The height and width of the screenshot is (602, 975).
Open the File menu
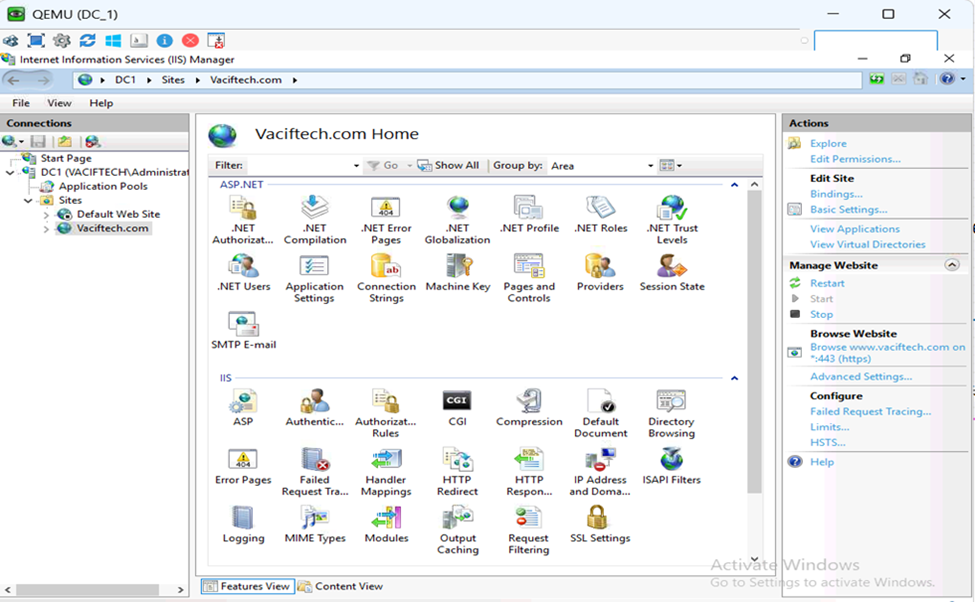pyautogui.click(x=20, y=103)
